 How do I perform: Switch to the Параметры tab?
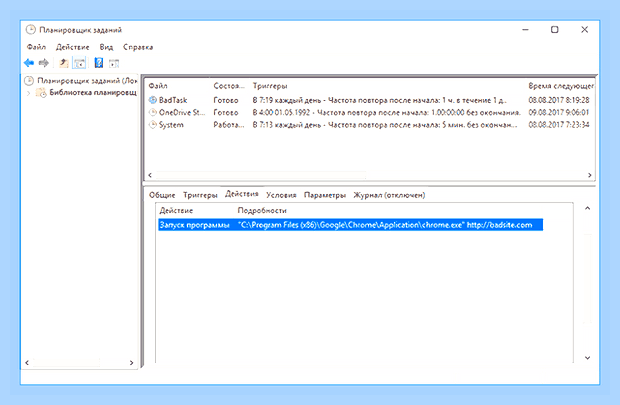(x=325, y=195)
